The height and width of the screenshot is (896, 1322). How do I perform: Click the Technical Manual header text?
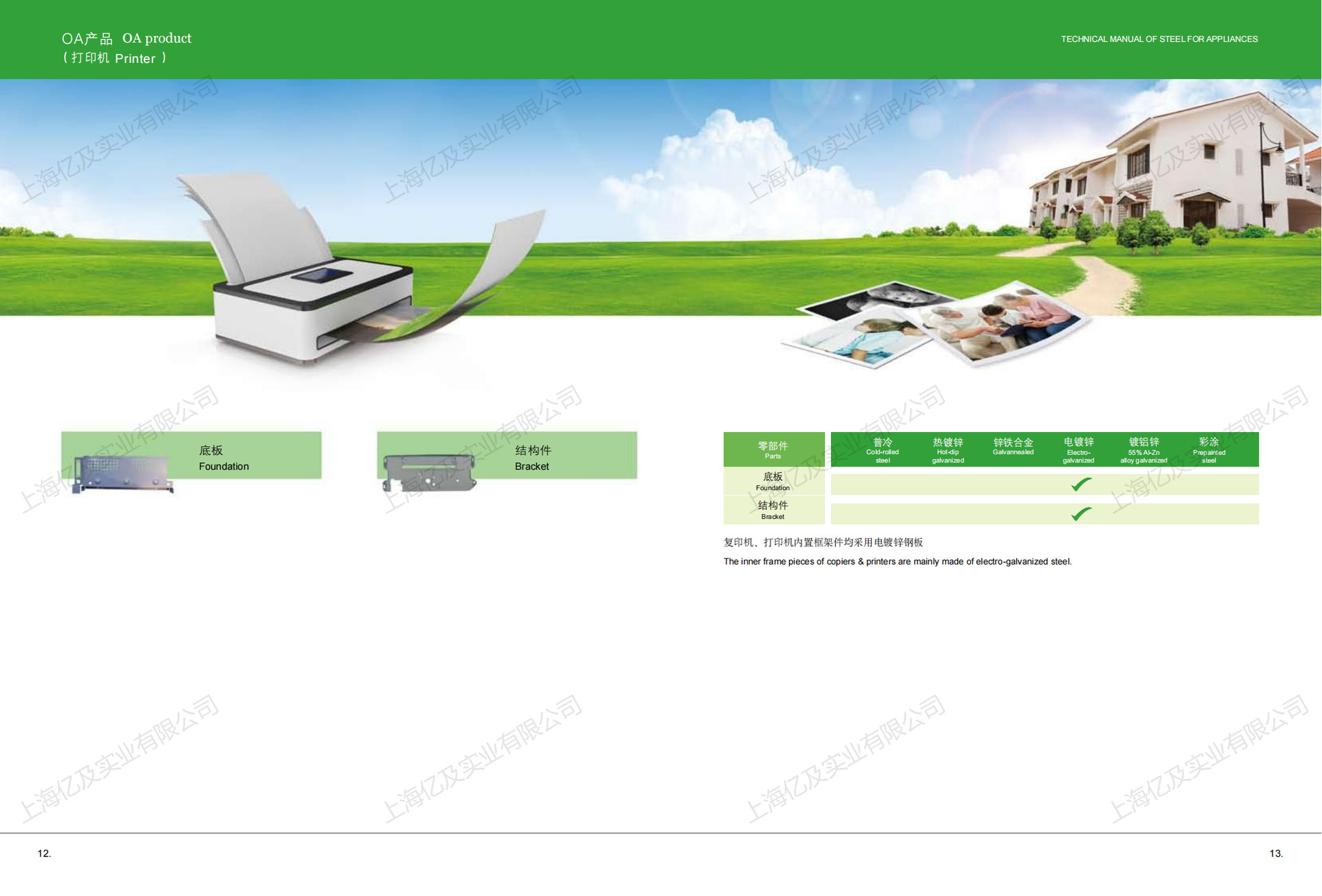(1159, 39)
